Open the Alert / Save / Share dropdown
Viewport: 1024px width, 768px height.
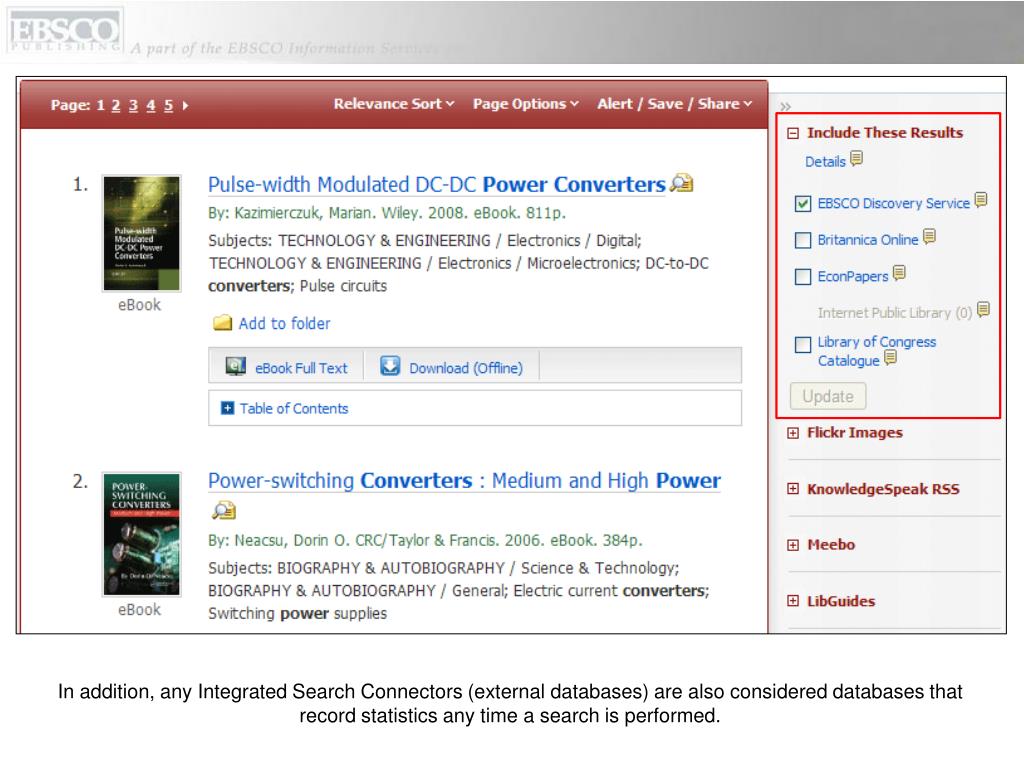(x=675, y=104)
